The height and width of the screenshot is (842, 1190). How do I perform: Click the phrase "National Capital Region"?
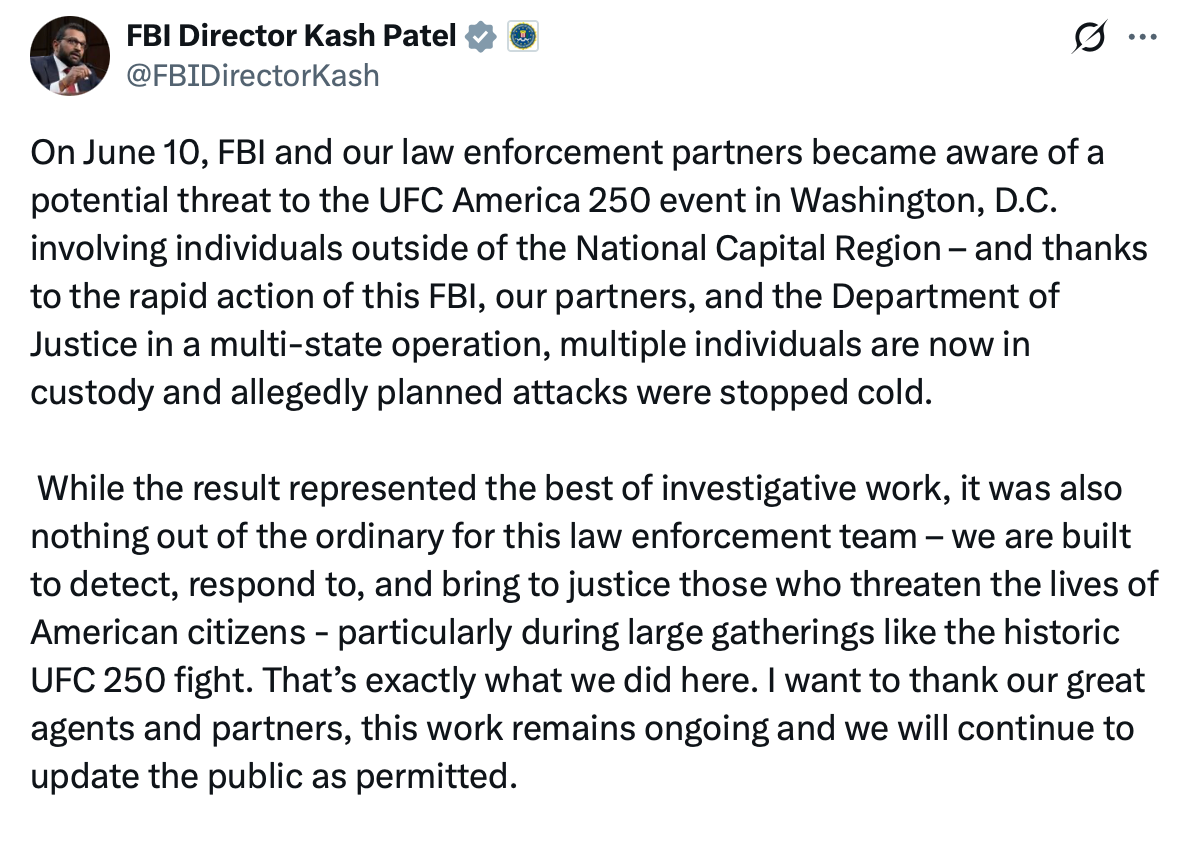click(758, 249)
